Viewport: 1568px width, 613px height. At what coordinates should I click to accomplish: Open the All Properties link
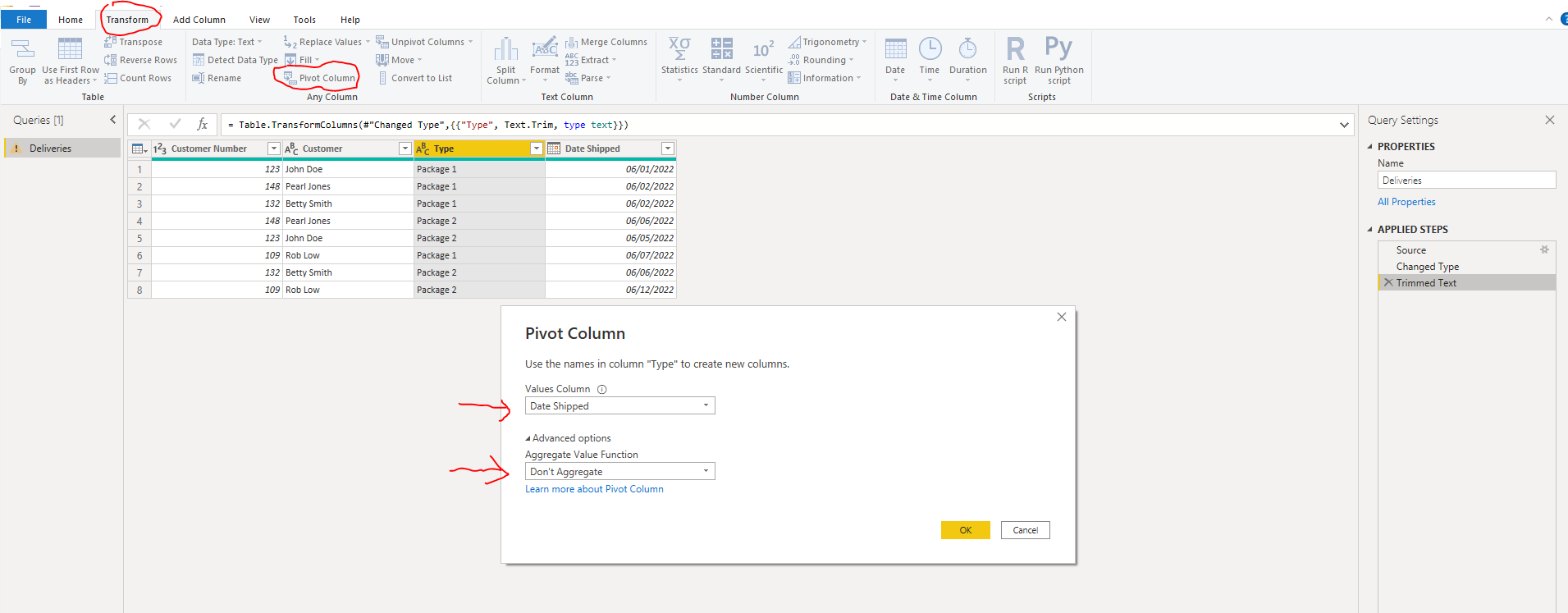(x=1406, y=202)
